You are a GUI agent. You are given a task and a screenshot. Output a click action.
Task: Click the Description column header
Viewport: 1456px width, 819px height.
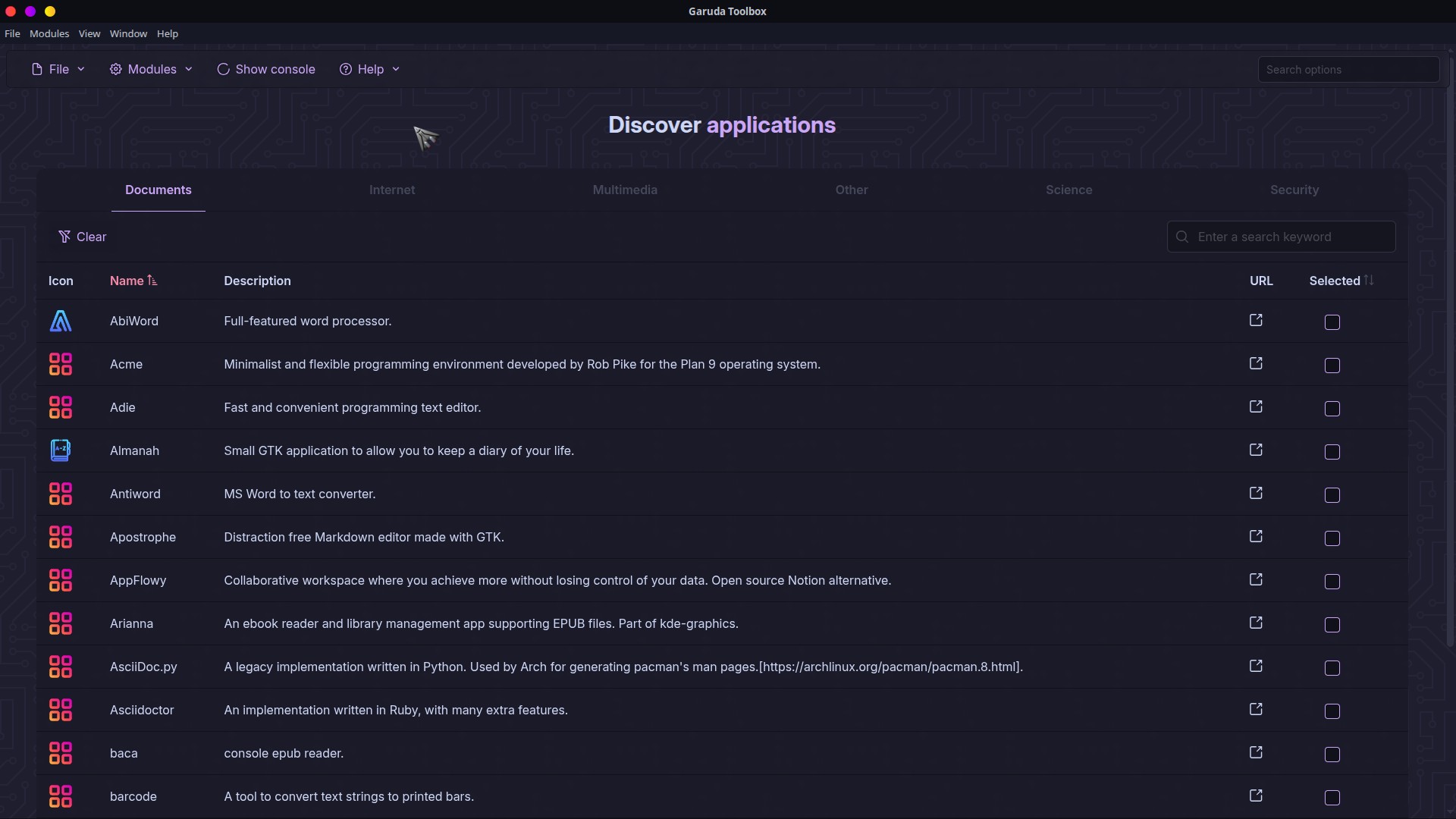[257, 281]
